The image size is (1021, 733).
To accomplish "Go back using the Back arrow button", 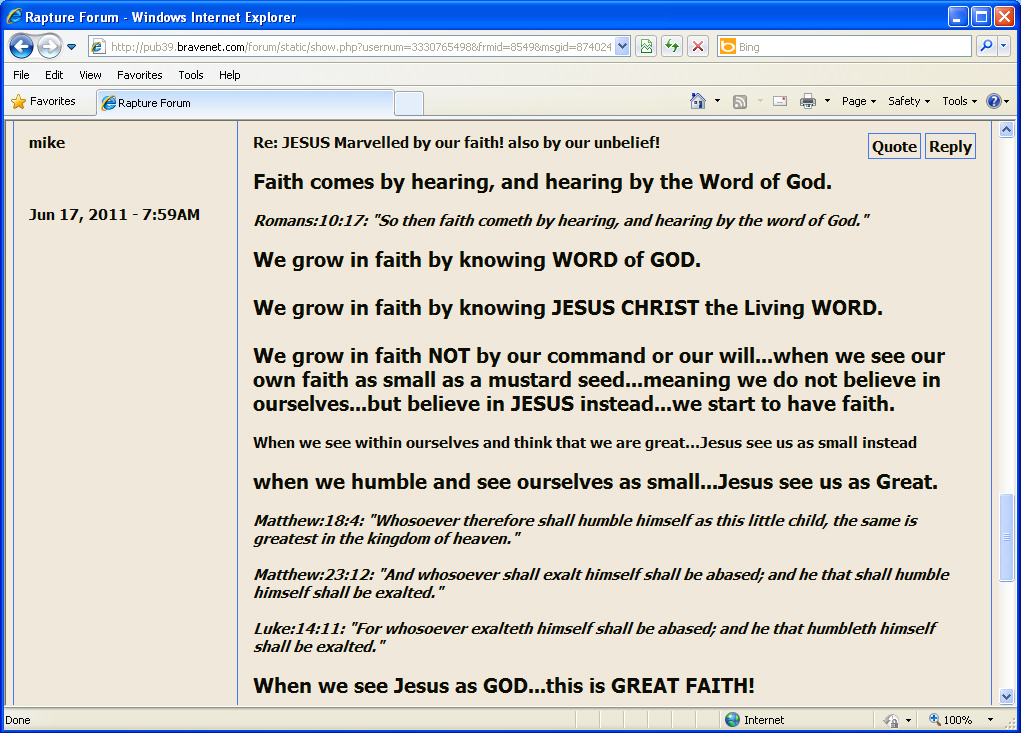I will click(21, 46).
